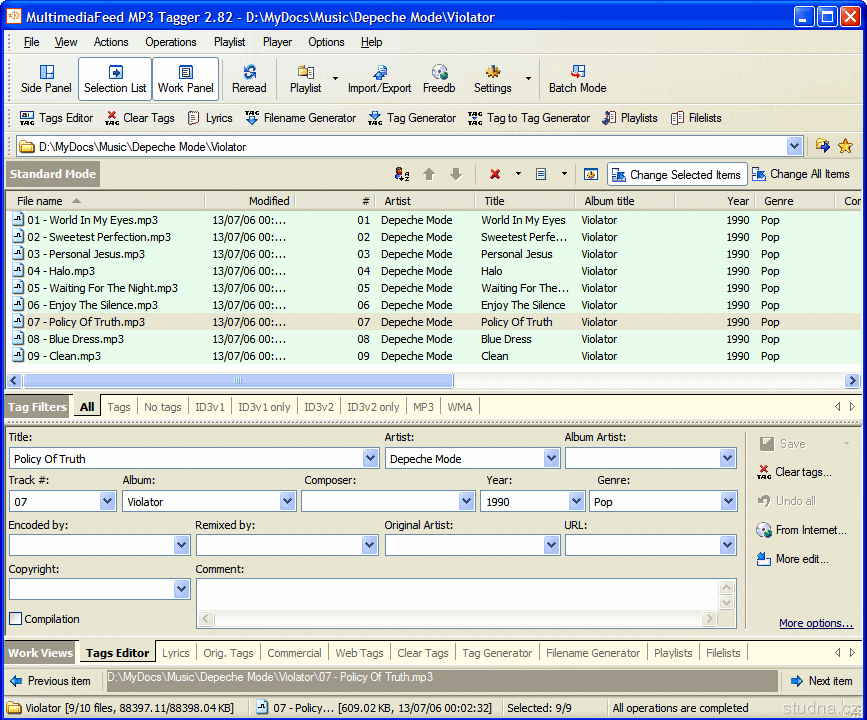The width and height of the screenshot is (867, 720).
Task: Toggle the Side Panel view
Action: tap(46, 79)
